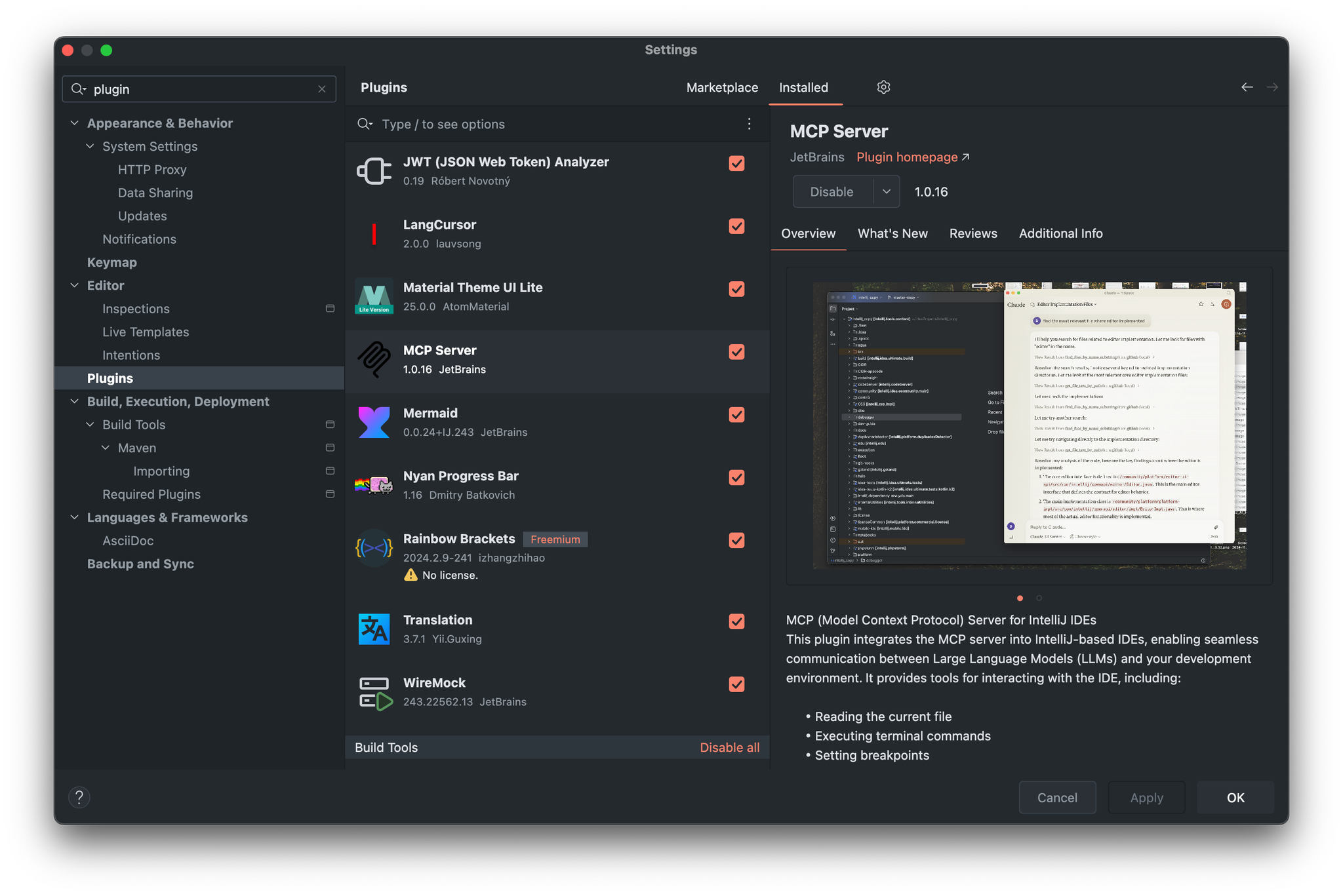The height and width of the screenshot is (896, 1343).
Task: Click the project-level icon beside Maven
Action: point(330,448)
